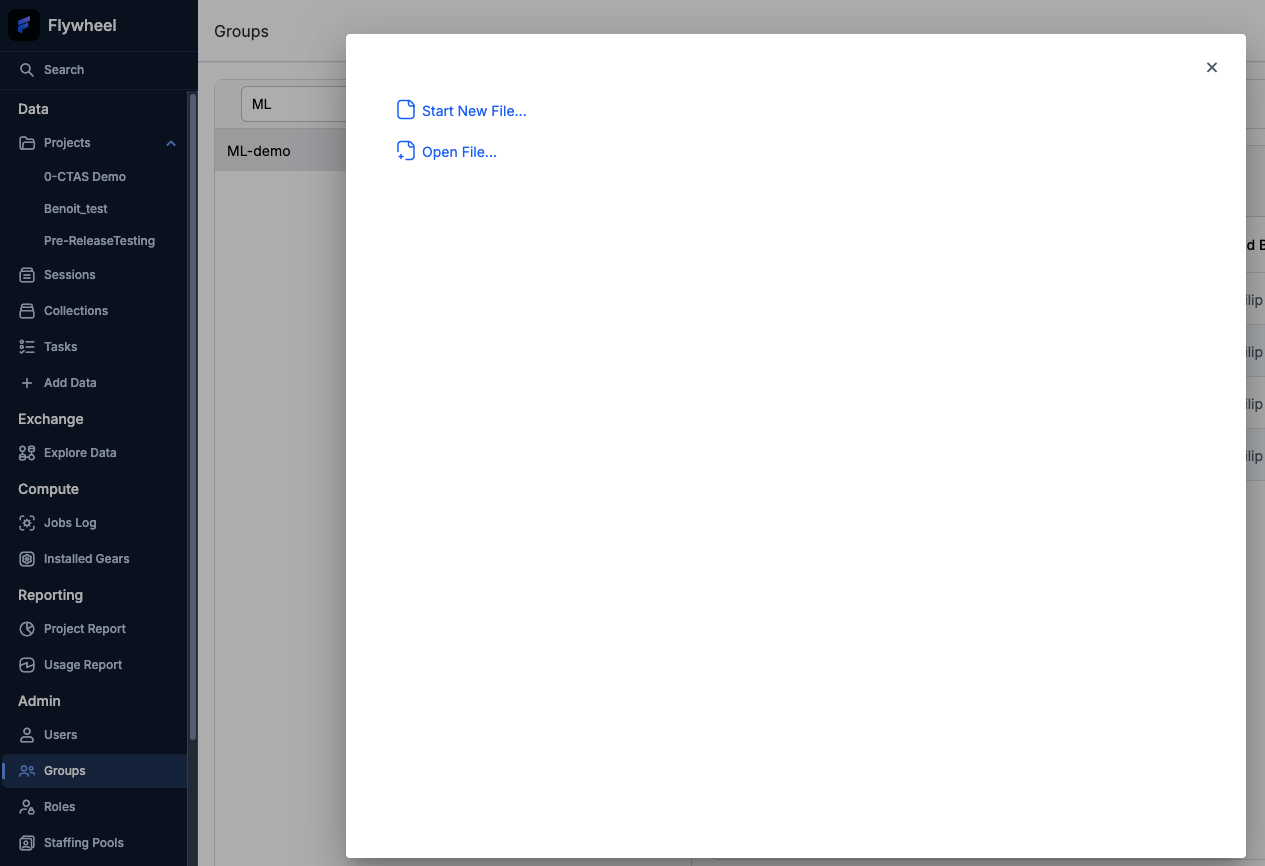Click the Start New File link
This screenshot has width=1265, height=866.
(x=474, y=110)
